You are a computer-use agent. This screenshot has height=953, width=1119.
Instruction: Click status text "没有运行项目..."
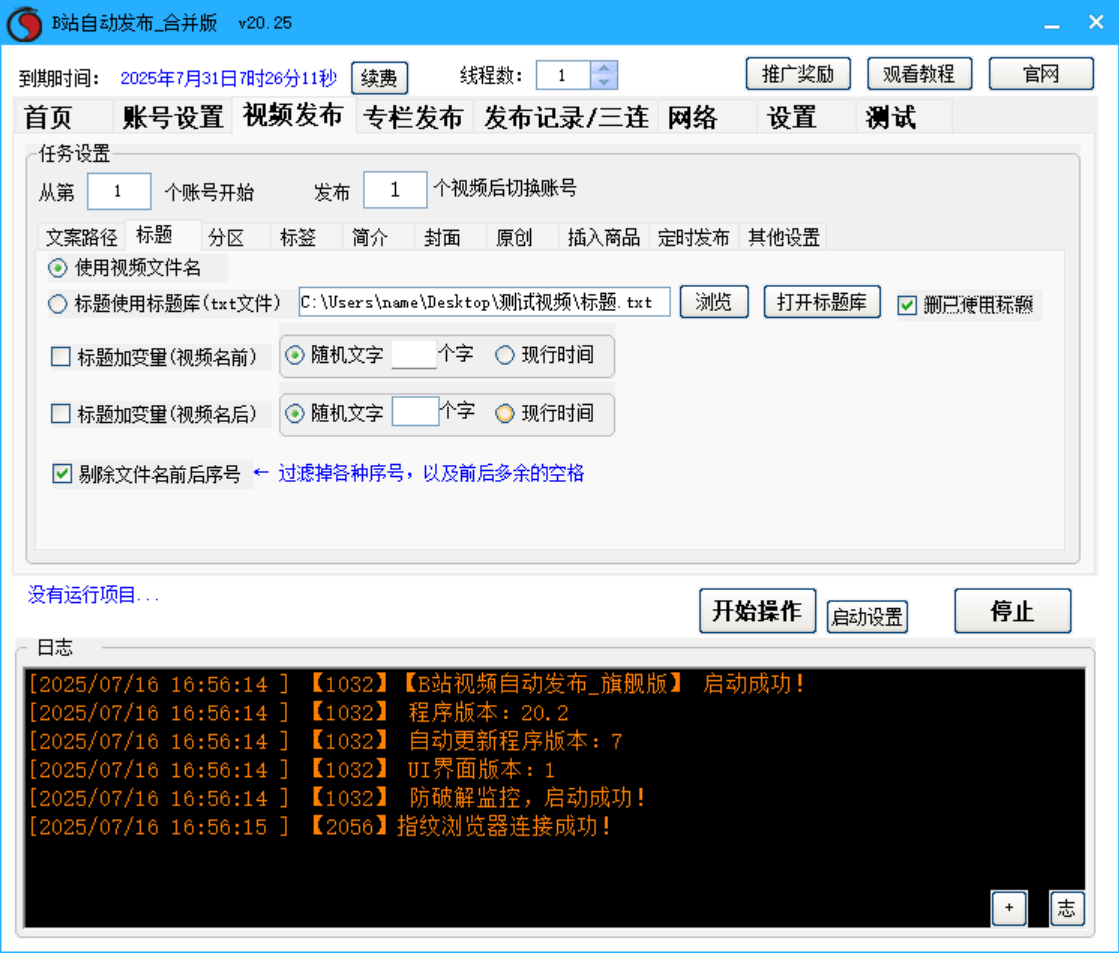pos(93,595)
